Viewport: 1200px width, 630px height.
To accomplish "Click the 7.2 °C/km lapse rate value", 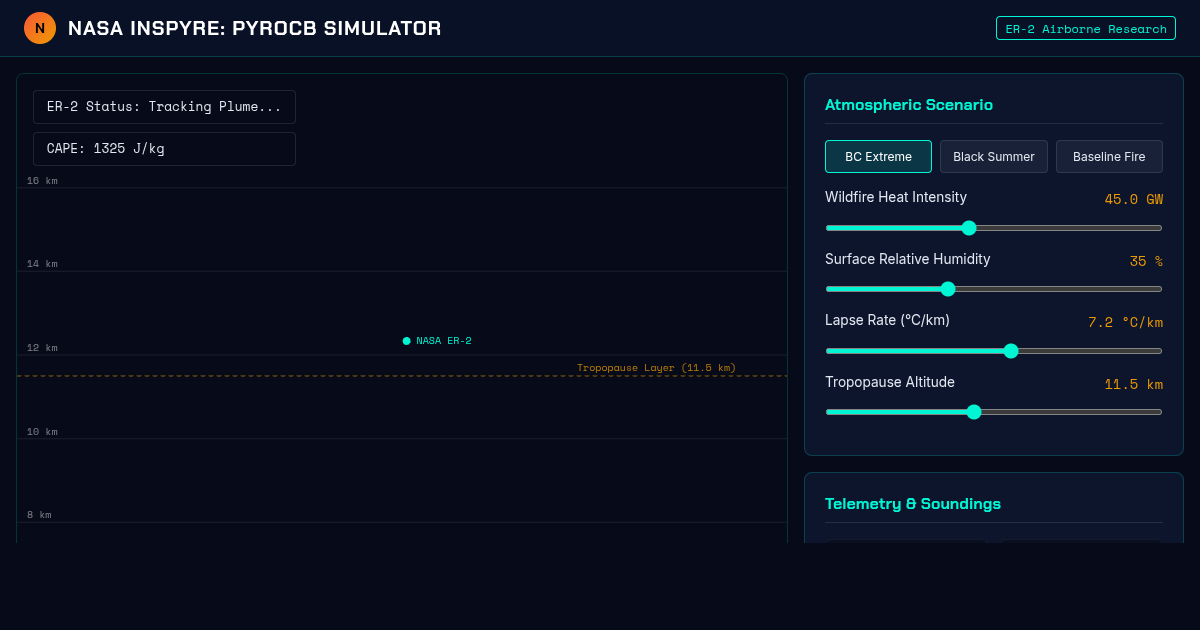I will 1125,323.
